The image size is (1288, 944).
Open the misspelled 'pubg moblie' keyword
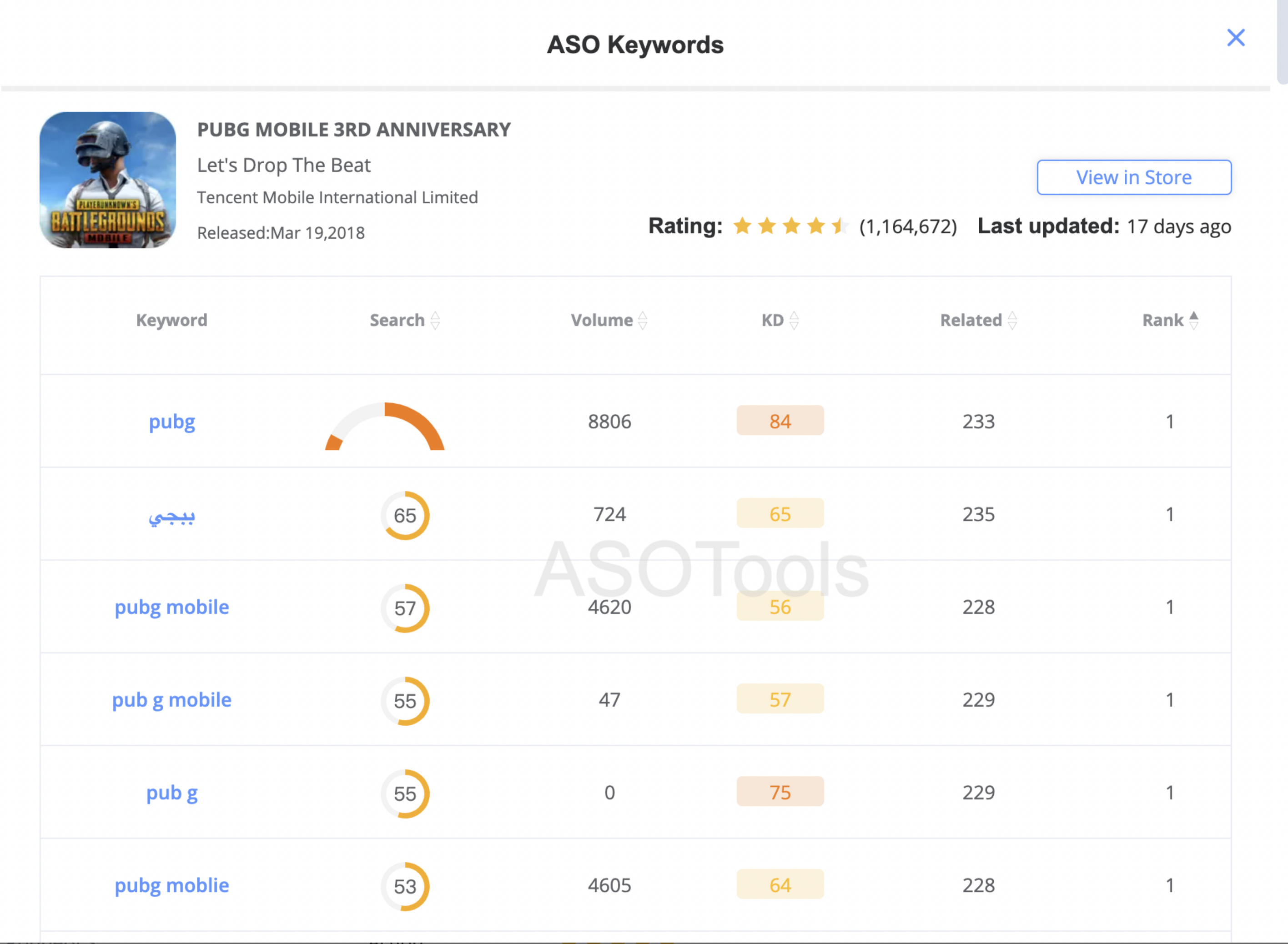pyautogui.click(x=171, y=885)
